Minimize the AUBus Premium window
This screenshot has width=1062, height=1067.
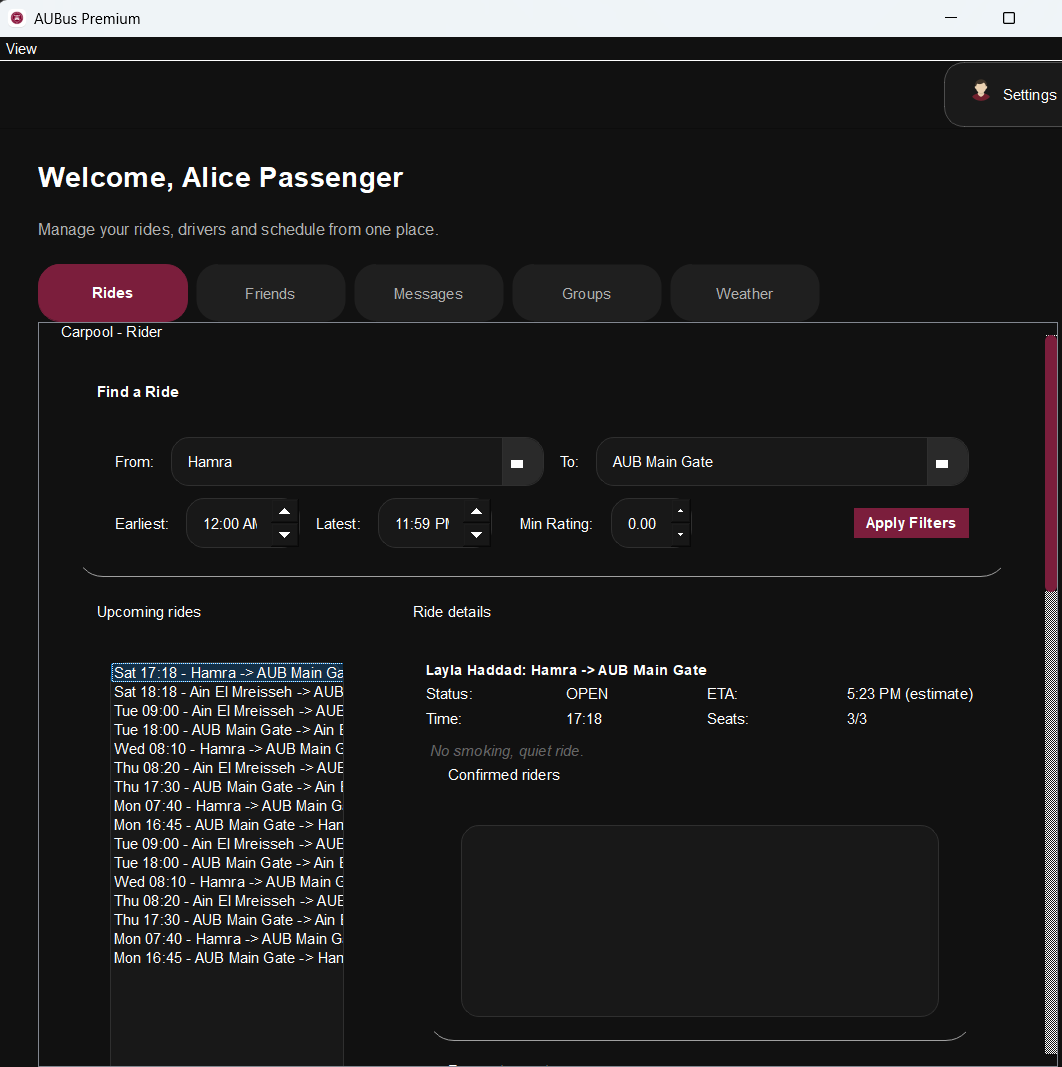951,18
